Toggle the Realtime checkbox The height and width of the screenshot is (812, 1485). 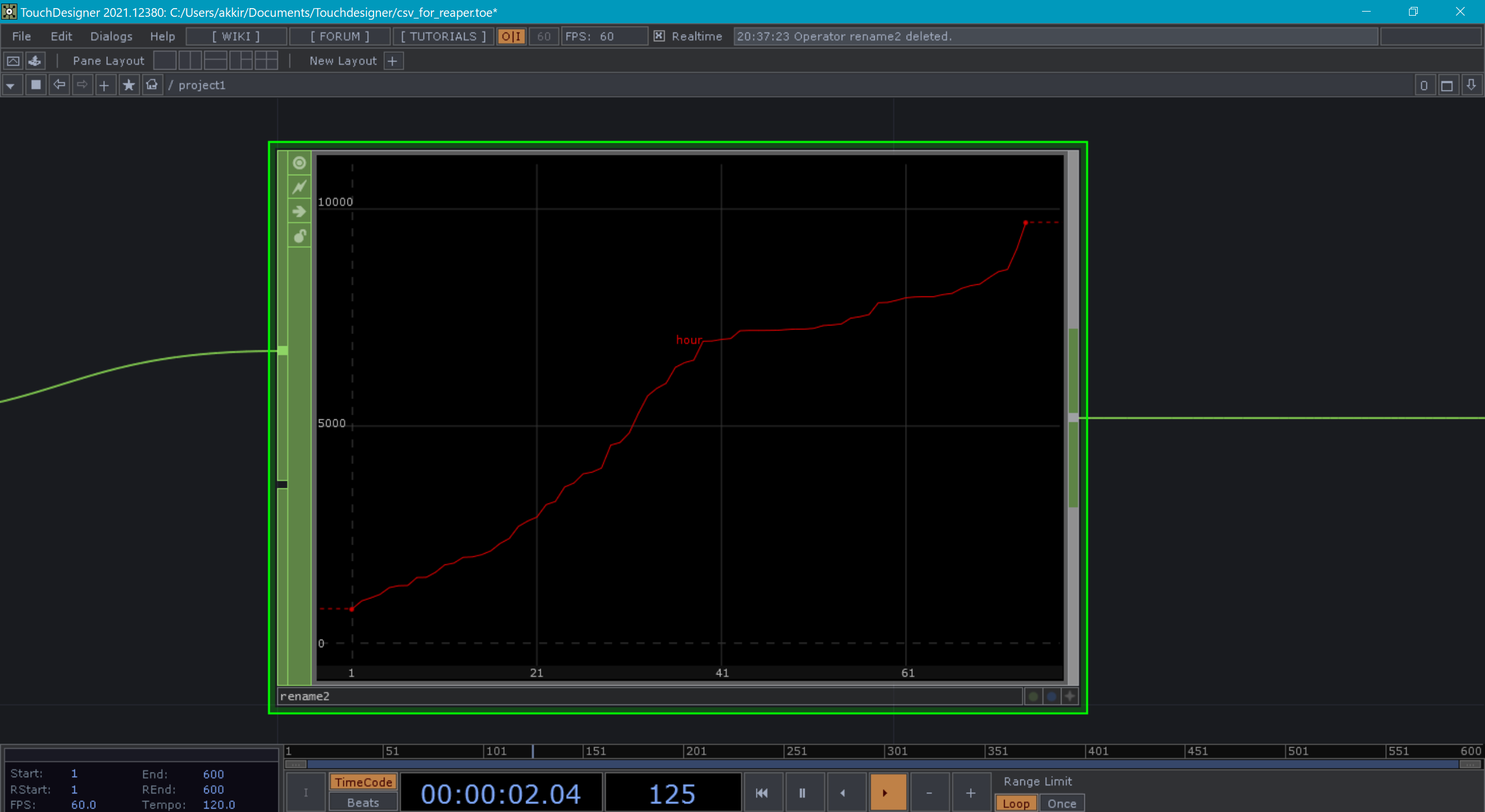pyautogui.click(x=659, y=36)
